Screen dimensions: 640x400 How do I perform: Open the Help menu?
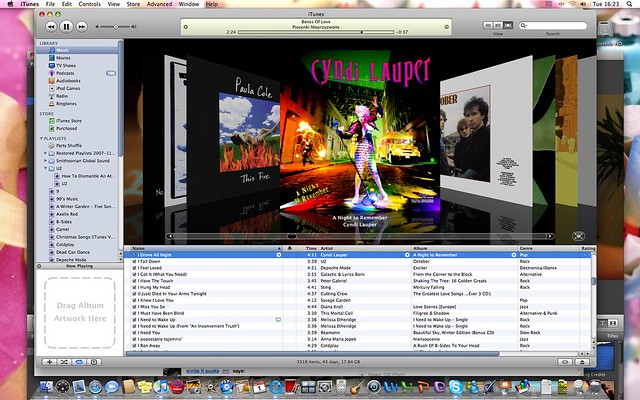click(211, 4)
